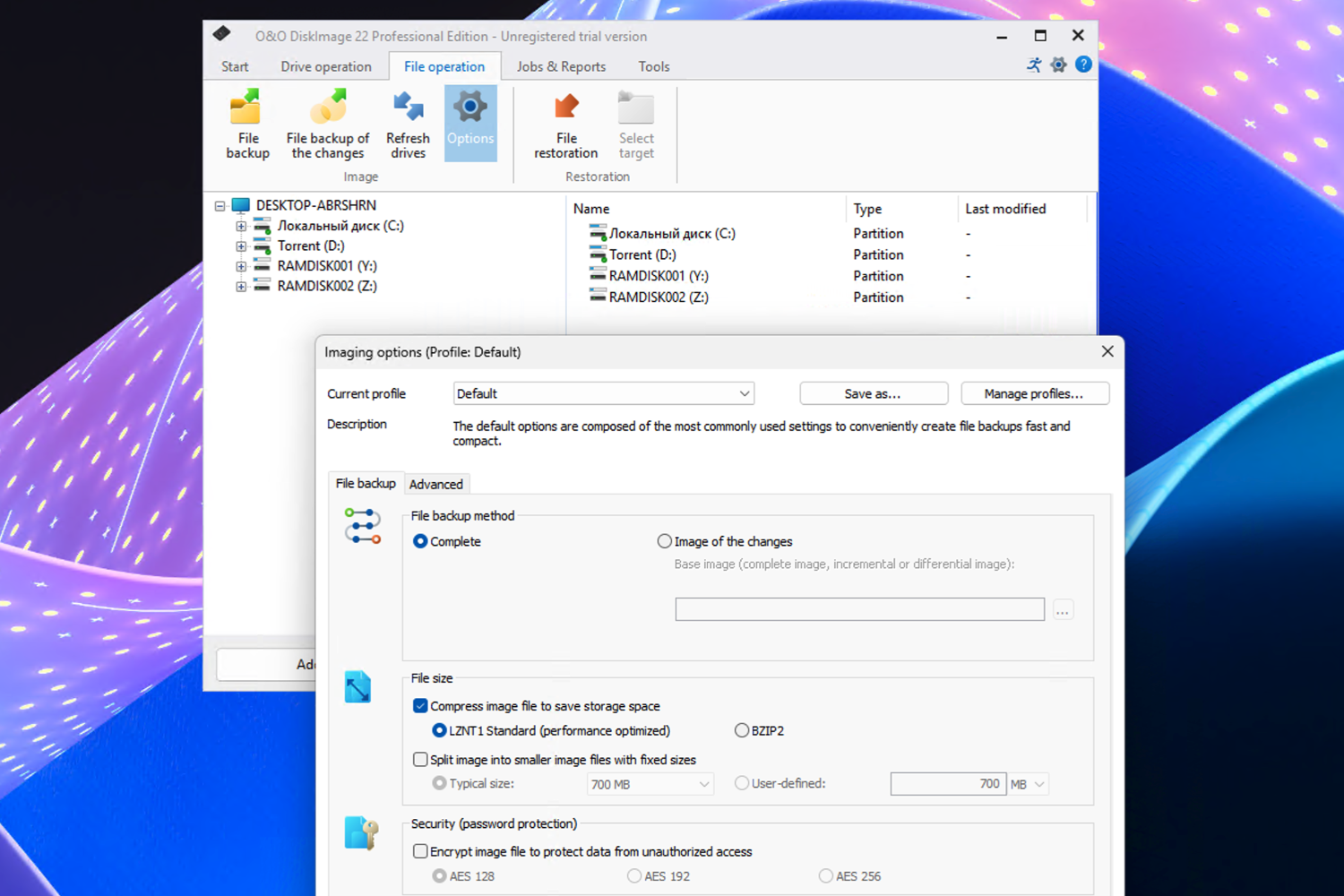Click the File size section icon
The image size is (1344, 896).
tap(358, 687)
